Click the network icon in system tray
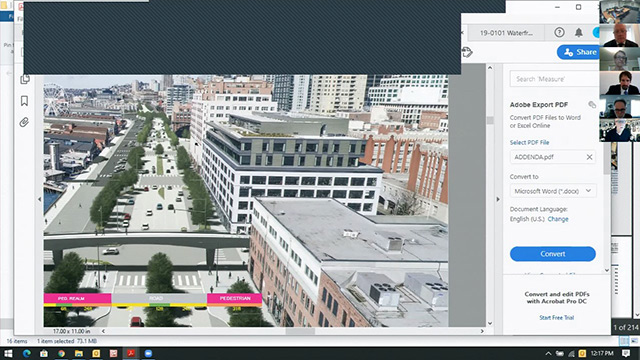Viewport: 640px width, 360px height. click(x=571, y=353)
